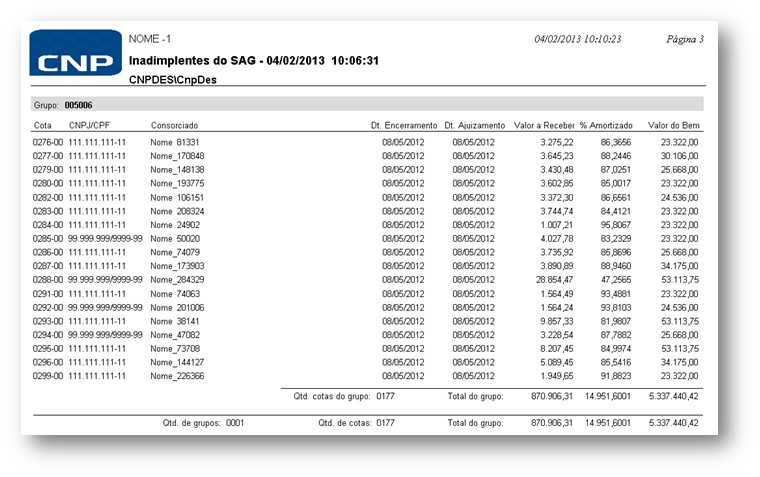Select cota '0279-00'
This screenshot has height=477, width=760.
(x=48, y=170)
